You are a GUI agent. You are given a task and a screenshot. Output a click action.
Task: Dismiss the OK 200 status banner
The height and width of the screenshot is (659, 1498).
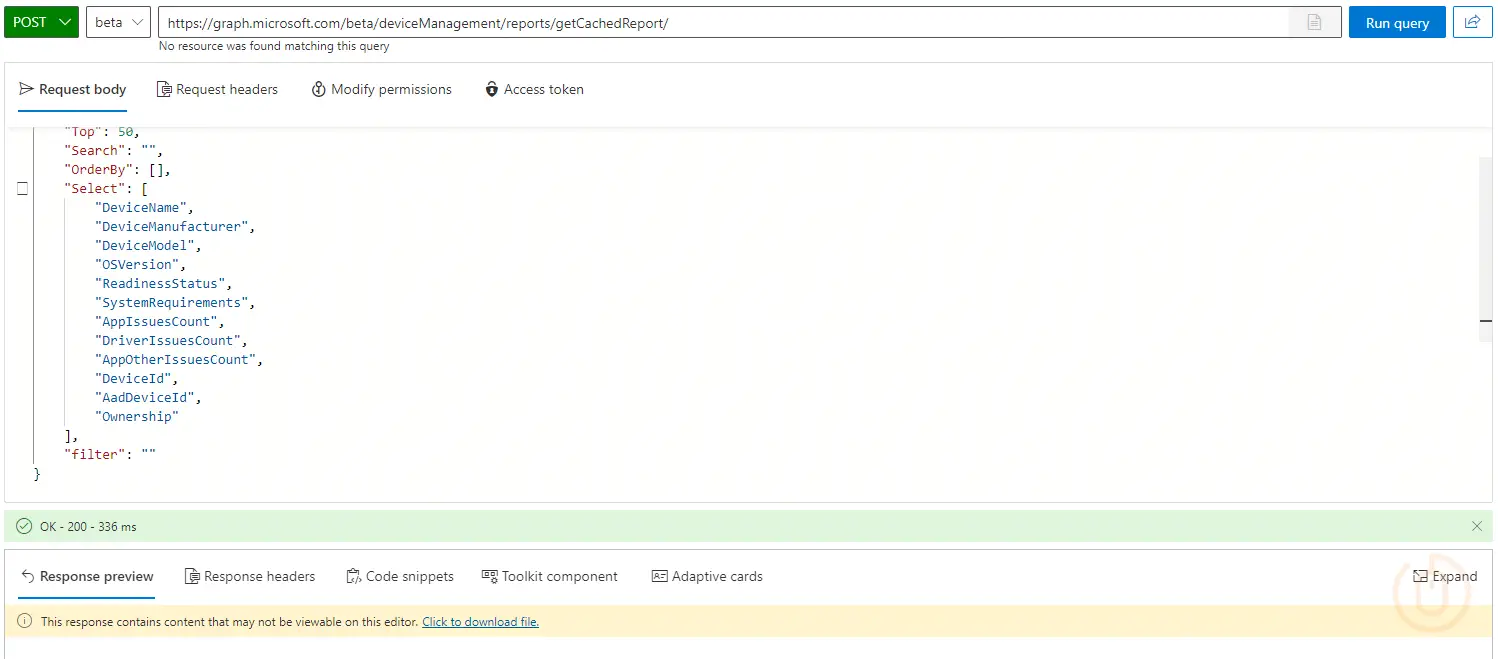[1477, 526]
